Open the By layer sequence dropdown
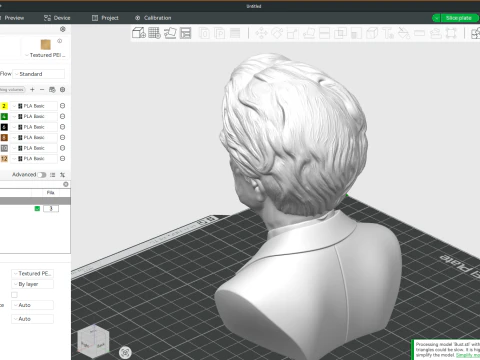480x360 pixels. click(x=32, y=284)
